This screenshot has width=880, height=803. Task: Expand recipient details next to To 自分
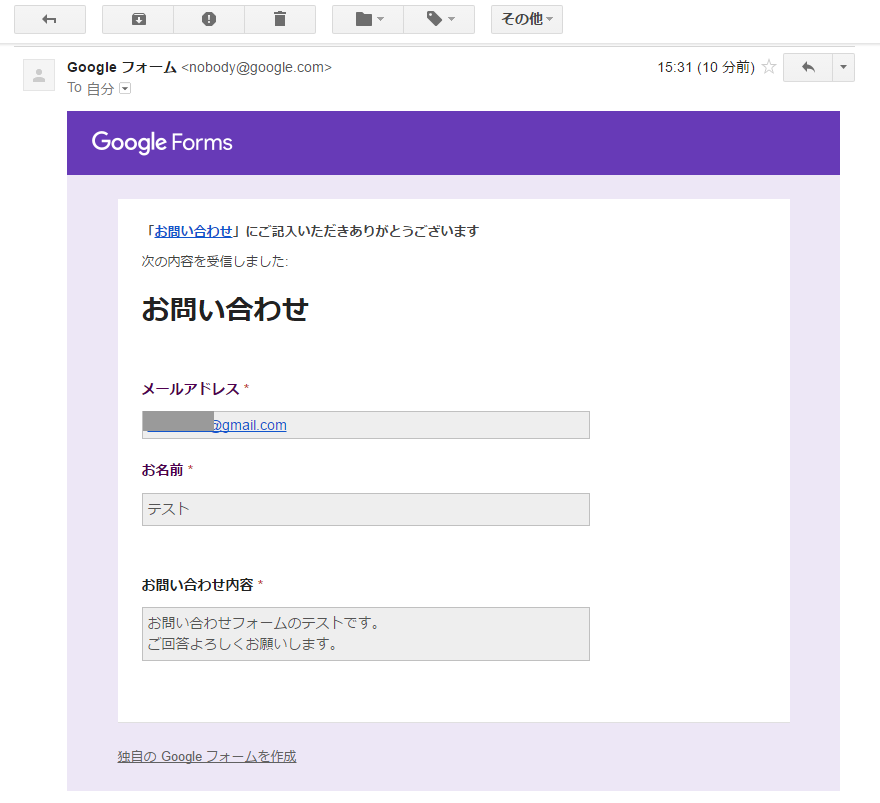[125, 88]
